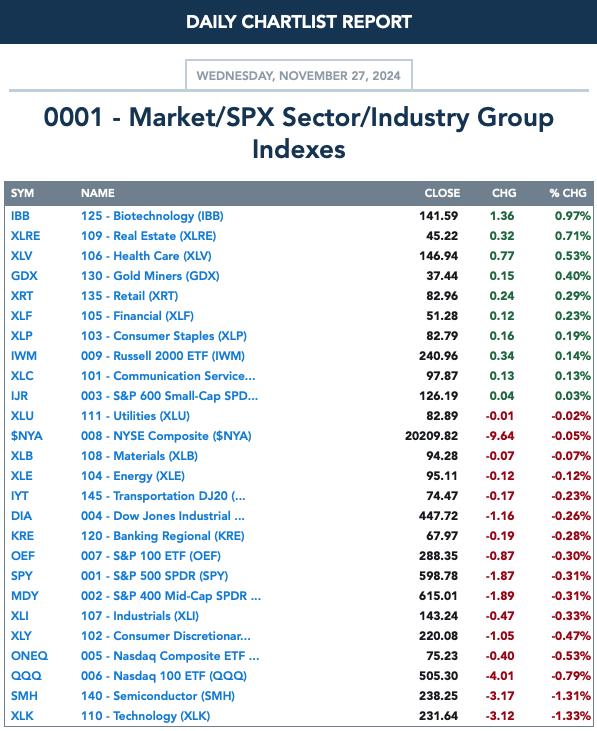Viewport: 597px width, 731px height.
Task: Open 104 - Energy (XLE) link
Action: pos(133,476)
